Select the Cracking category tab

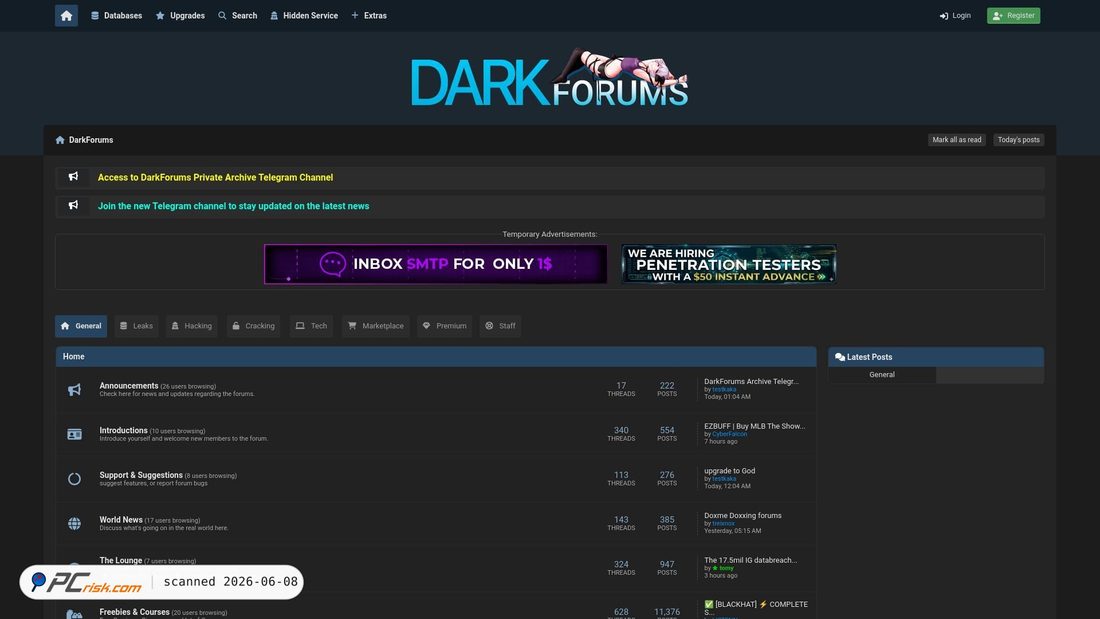coord(253,326)
